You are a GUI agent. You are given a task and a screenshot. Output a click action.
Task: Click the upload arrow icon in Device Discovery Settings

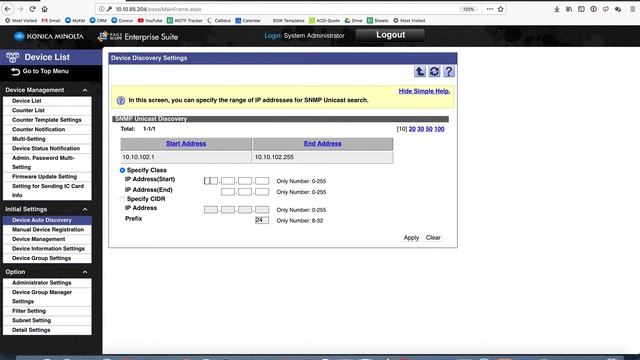[x=420, y=71]
